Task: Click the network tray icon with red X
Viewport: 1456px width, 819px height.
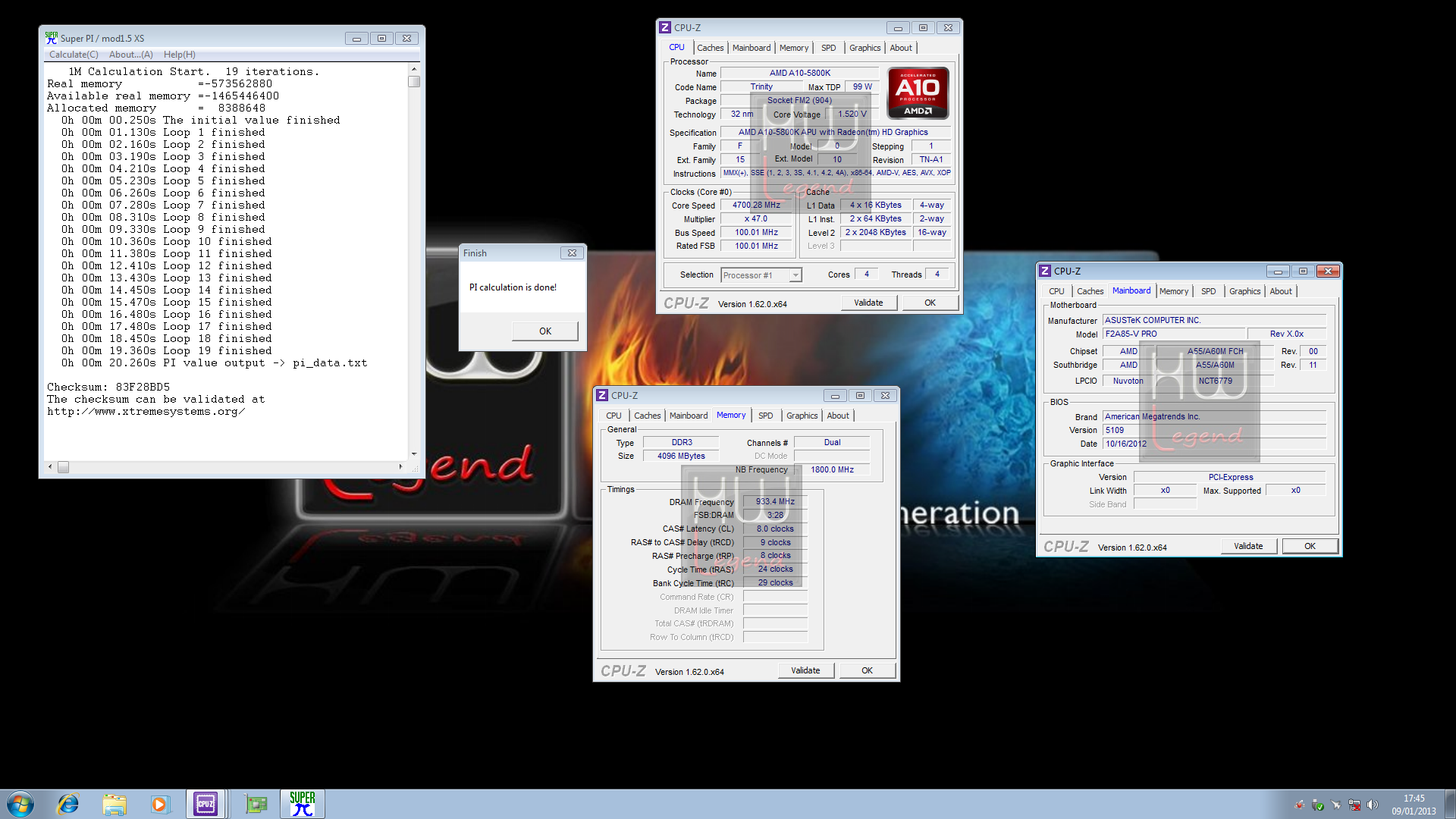Action: 1354,805
